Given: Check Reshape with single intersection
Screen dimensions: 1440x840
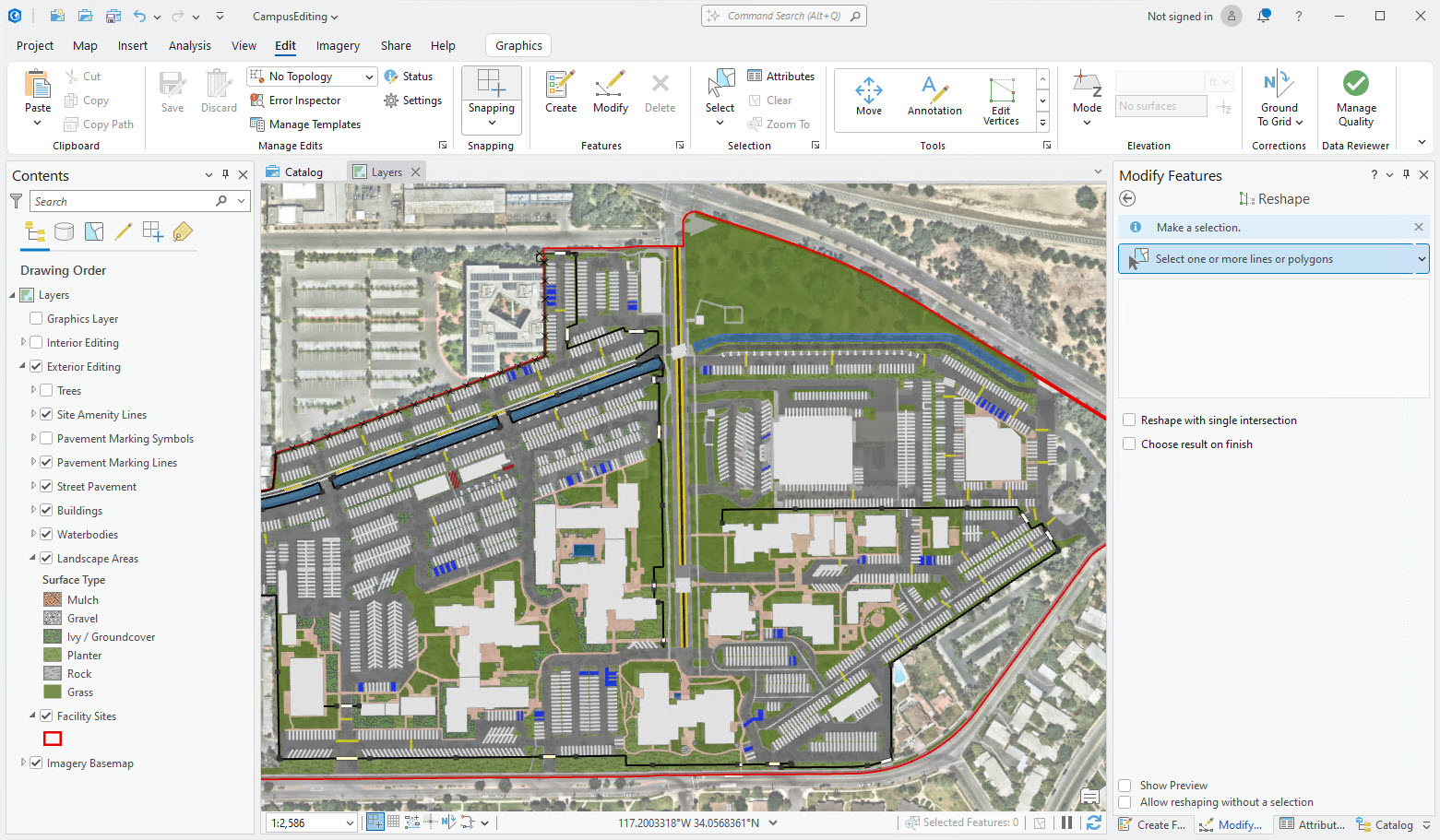Looking at the screenshot, I should point(1129,420).
